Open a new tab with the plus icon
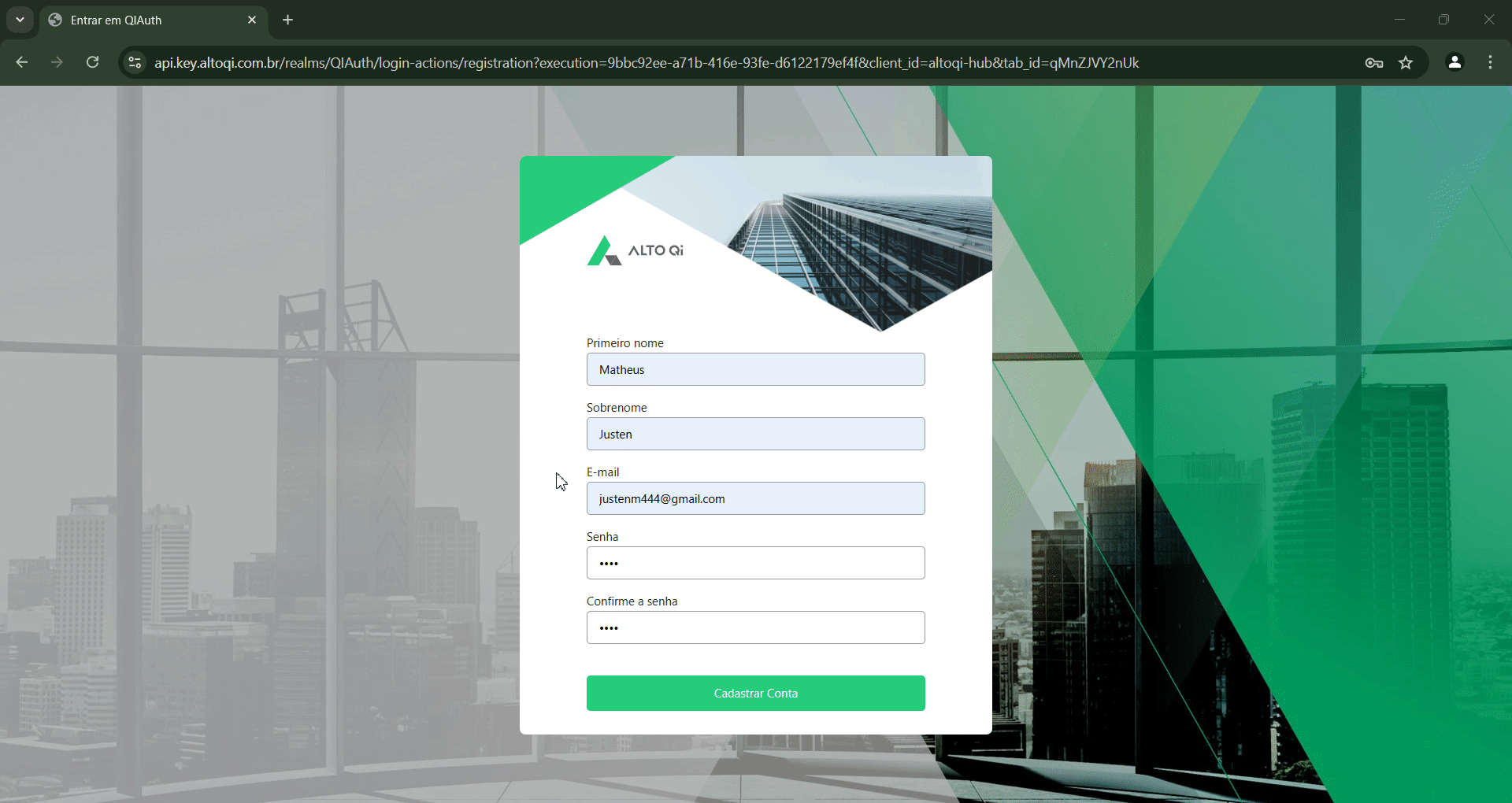This screenshot has height=803, width=1512. [x=288, y=20]
